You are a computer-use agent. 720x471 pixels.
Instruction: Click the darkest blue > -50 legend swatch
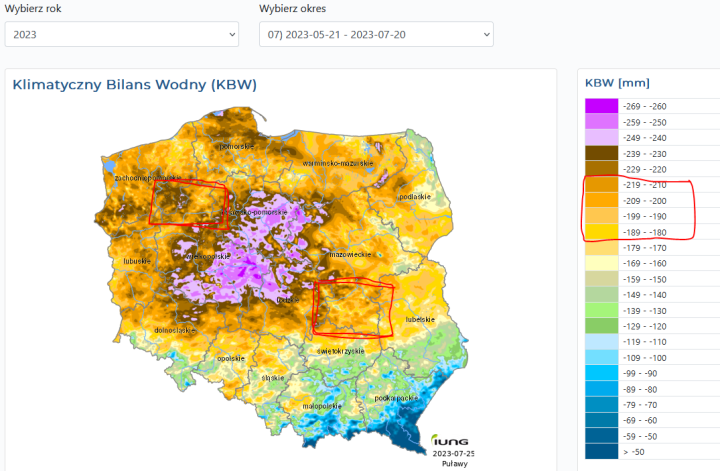[601, 452]
